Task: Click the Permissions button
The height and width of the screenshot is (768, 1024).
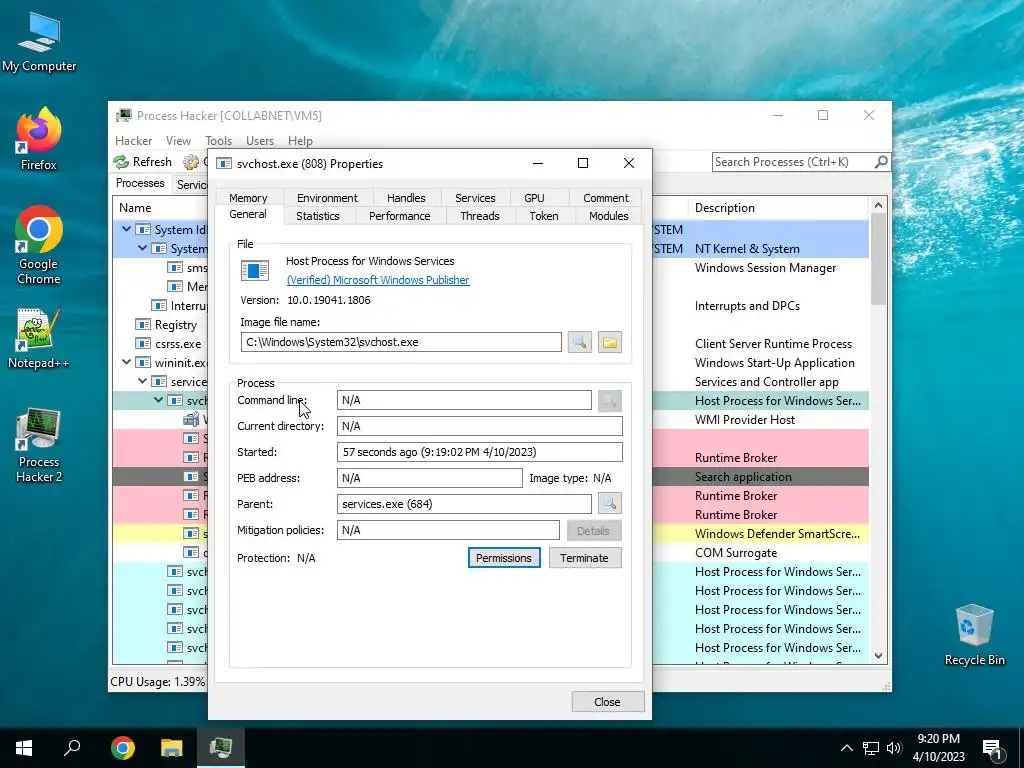Action: (x=504, y=558)
